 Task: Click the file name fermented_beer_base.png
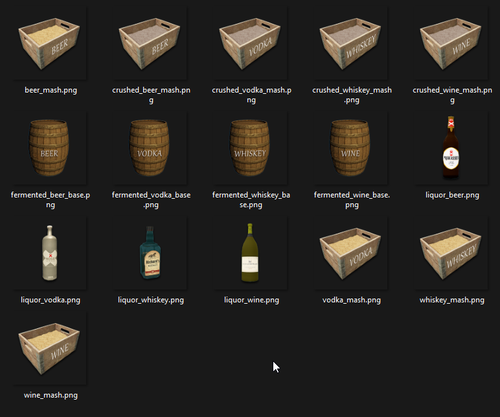pos(50,200)
